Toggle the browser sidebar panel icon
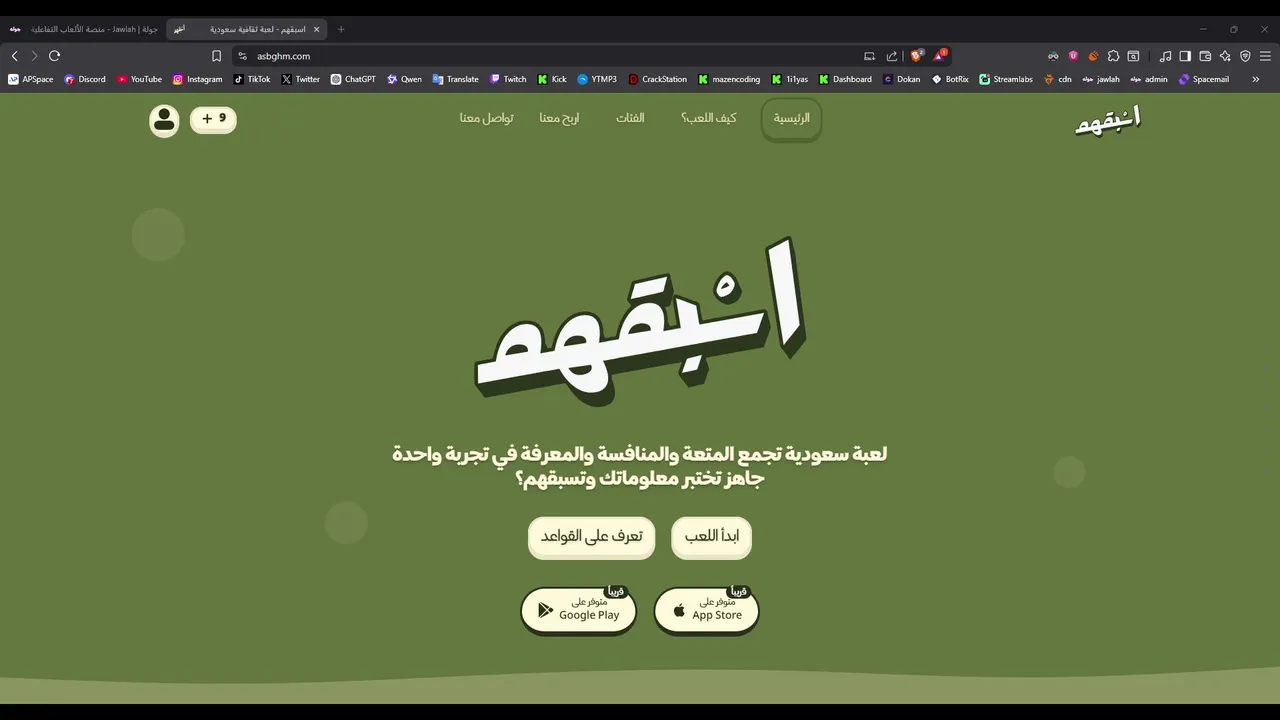This screenshot has height=720, width=1280. click(1185, 56)
